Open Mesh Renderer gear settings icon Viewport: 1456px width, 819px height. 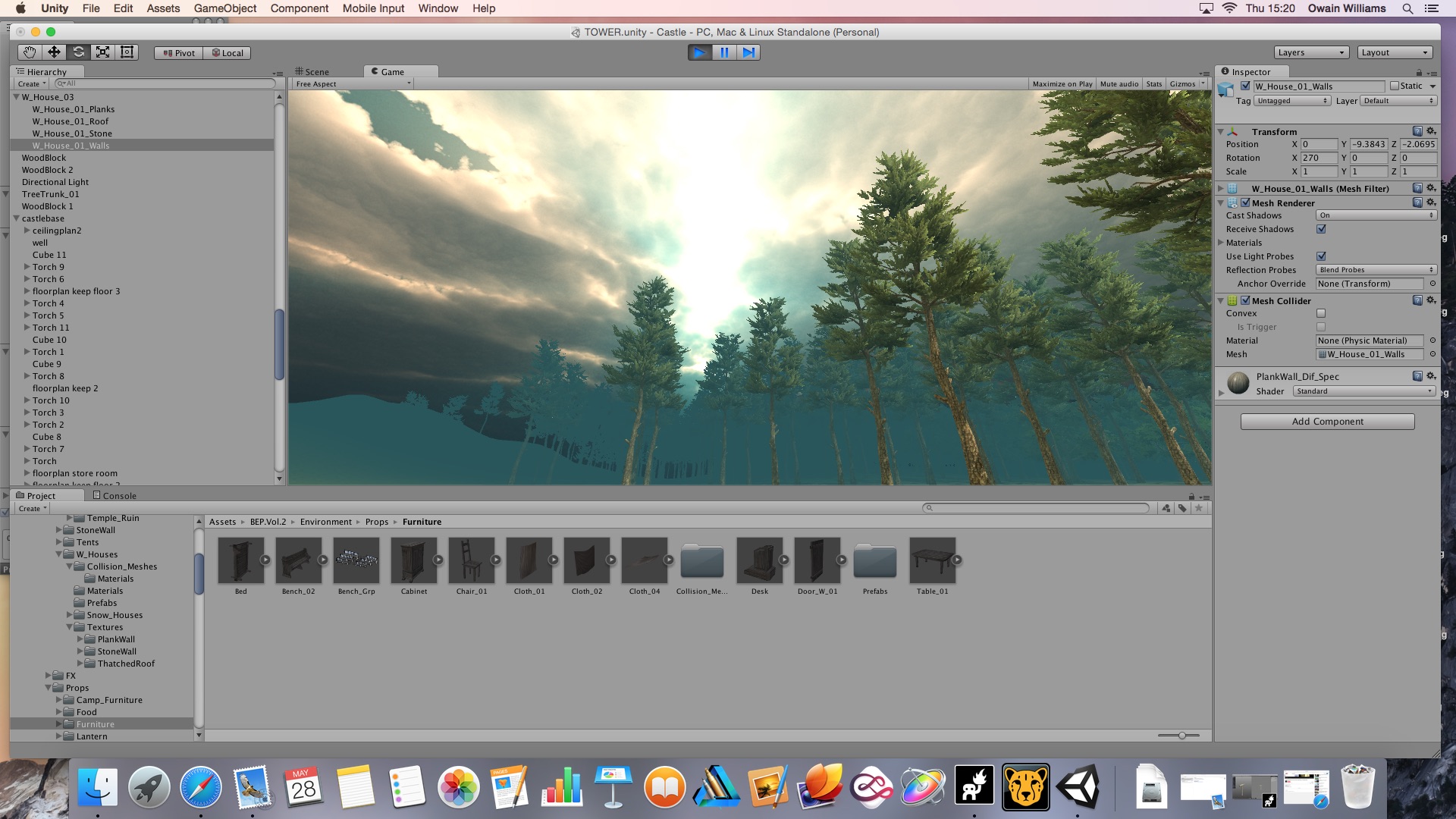coord(1431,202)
